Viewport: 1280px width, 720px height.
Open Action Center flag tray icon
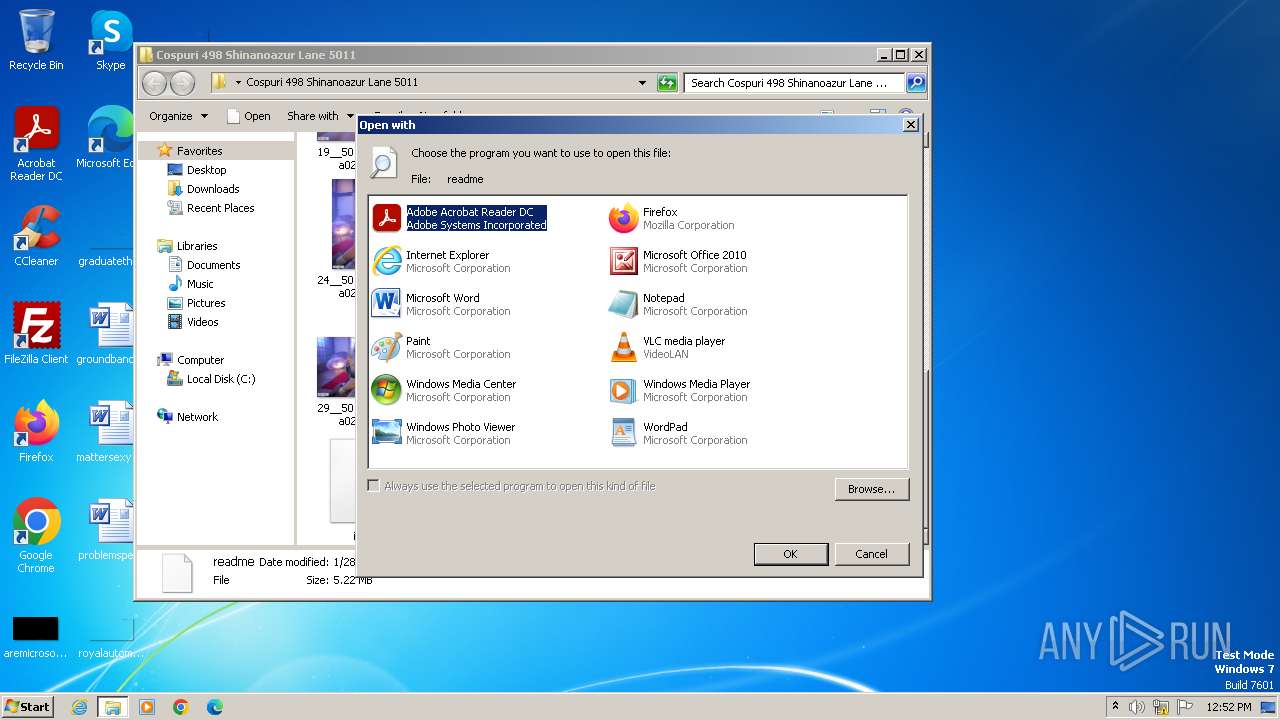pyautogui.click(x=1185, y=707)
